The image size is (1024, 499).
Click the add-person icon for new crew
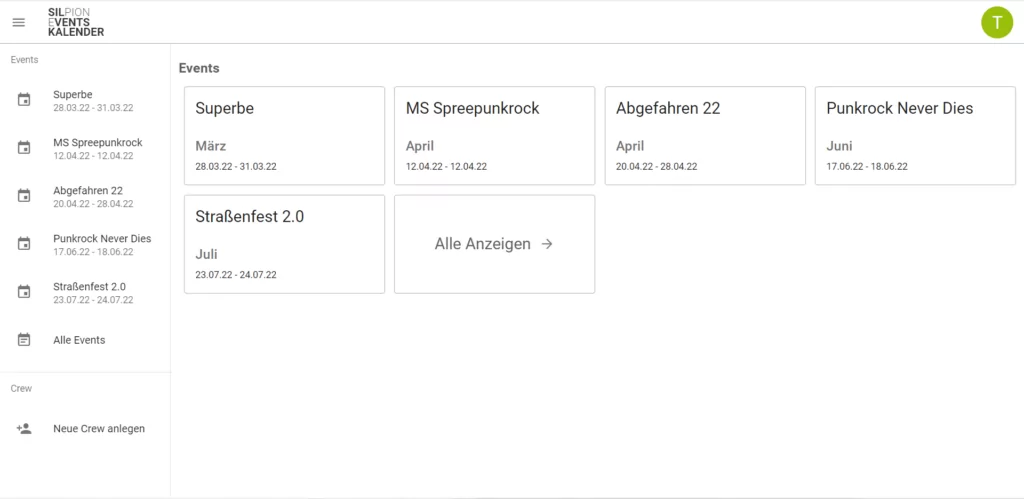24,428
